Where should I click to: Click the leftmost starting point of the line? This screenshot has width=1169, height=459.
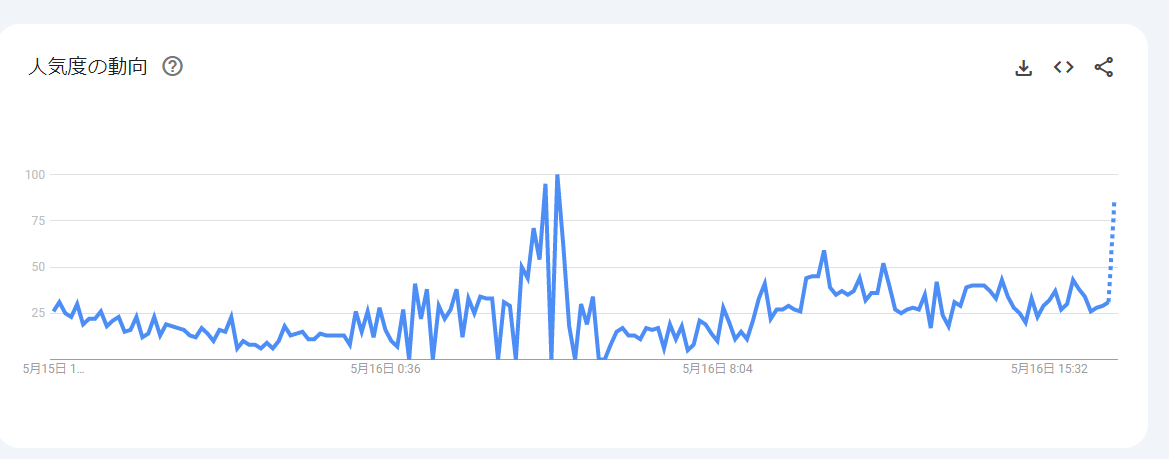pyautogui.click(x=54, y=310)
